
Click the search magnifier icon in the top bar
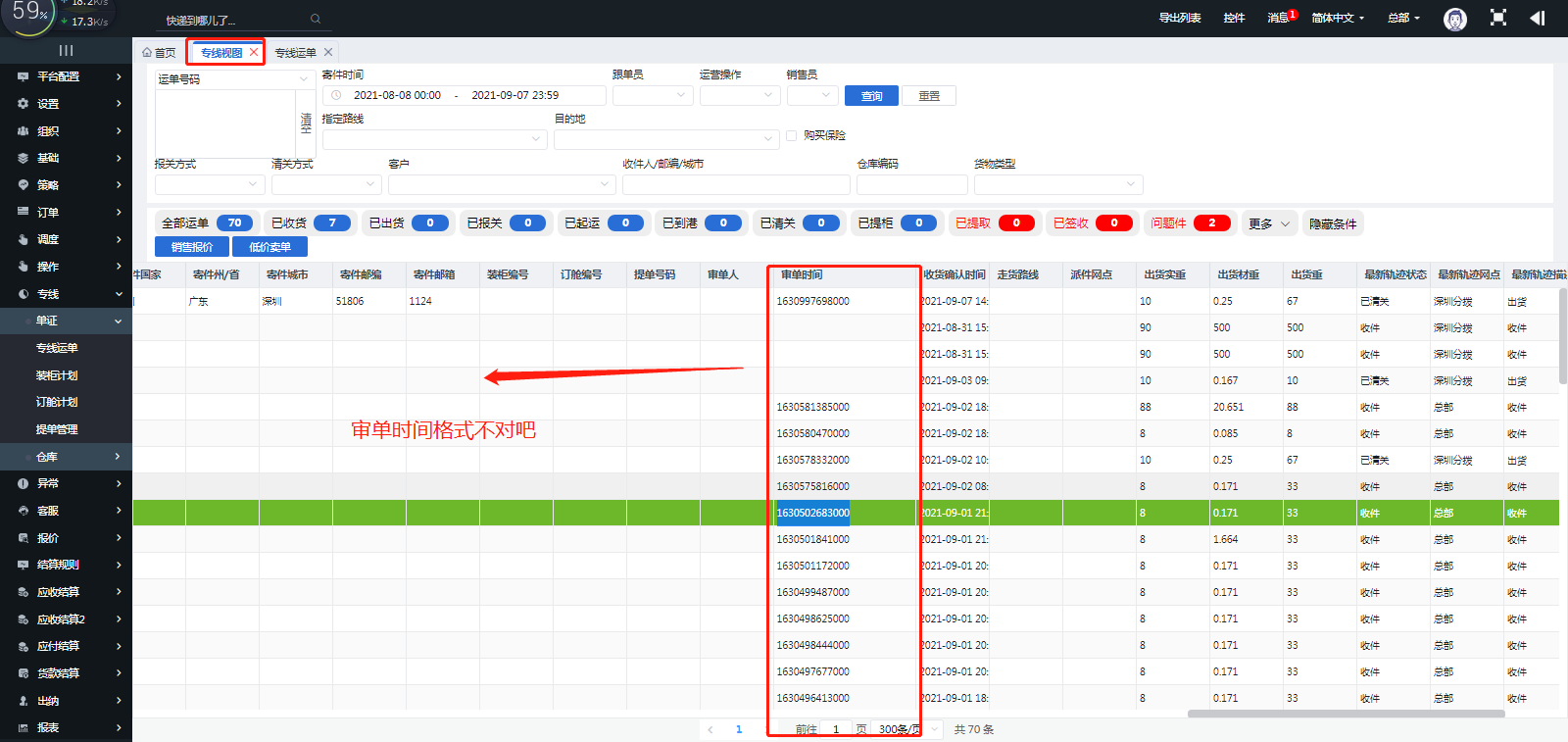[316, 19]
